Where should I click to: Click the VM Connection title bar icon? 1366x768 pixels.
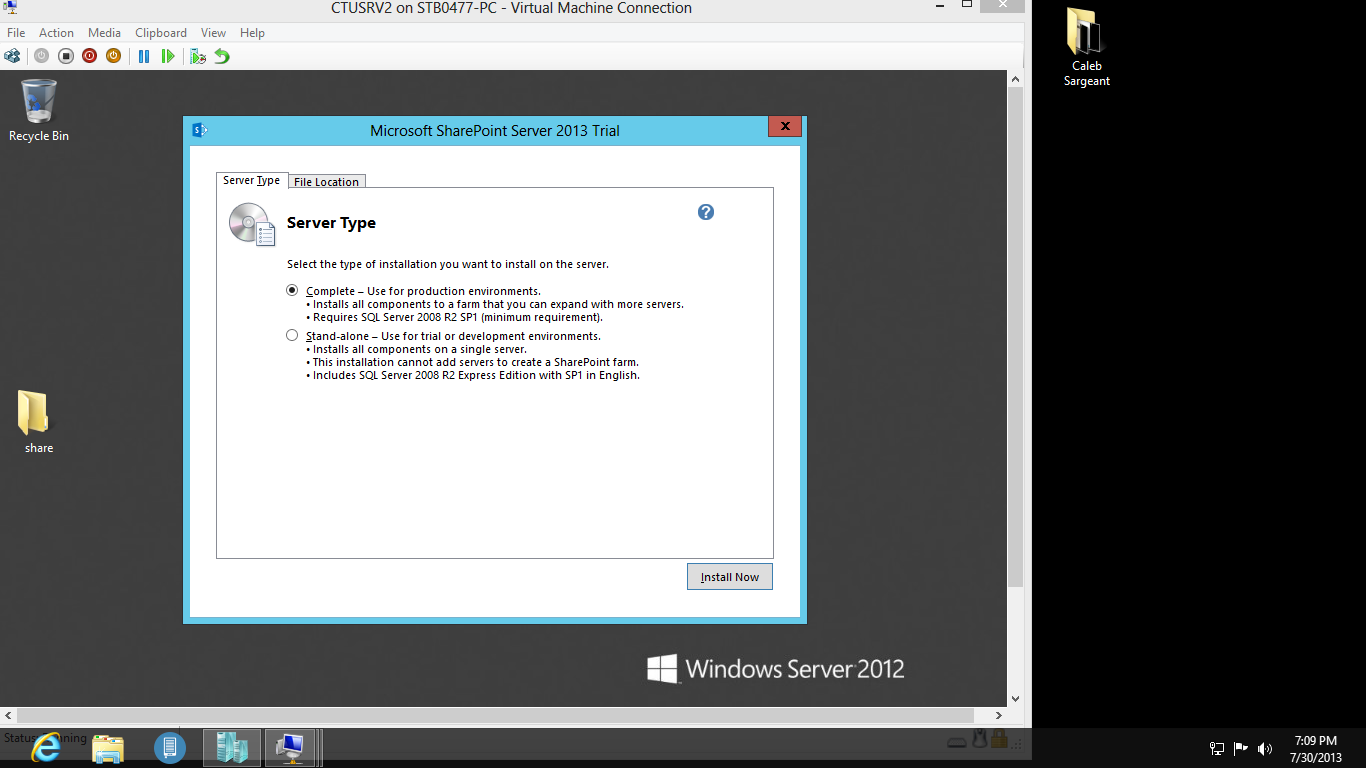point(10,8)
